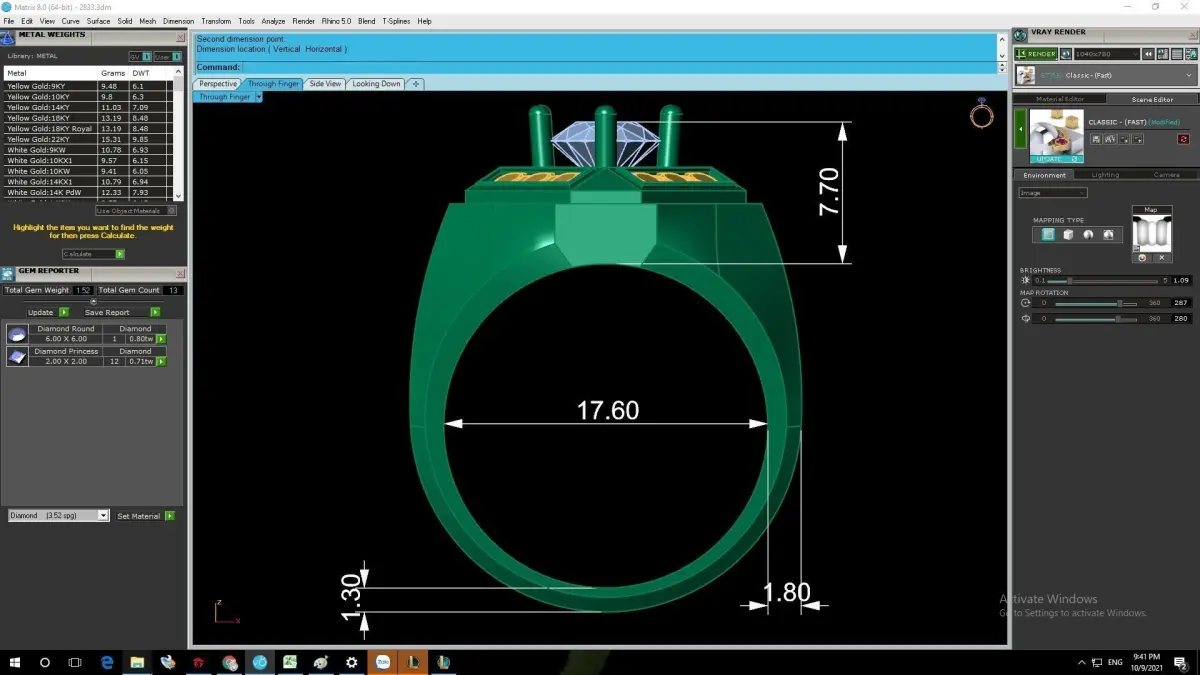Close the Metal Weights panel
Viewport: 1200px width, 675px height.
point(180,37)
